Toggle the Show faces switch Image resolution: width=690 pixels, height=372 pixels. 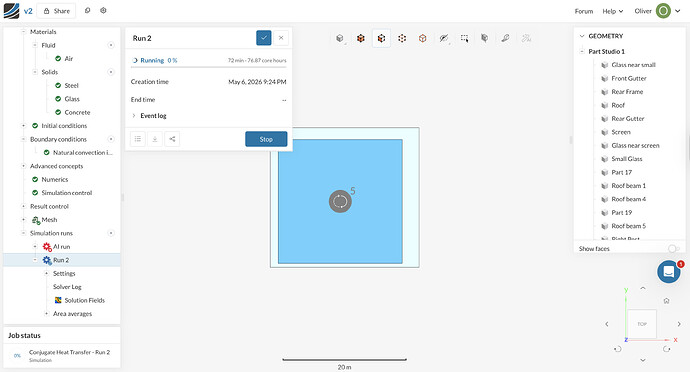point(673,249)
